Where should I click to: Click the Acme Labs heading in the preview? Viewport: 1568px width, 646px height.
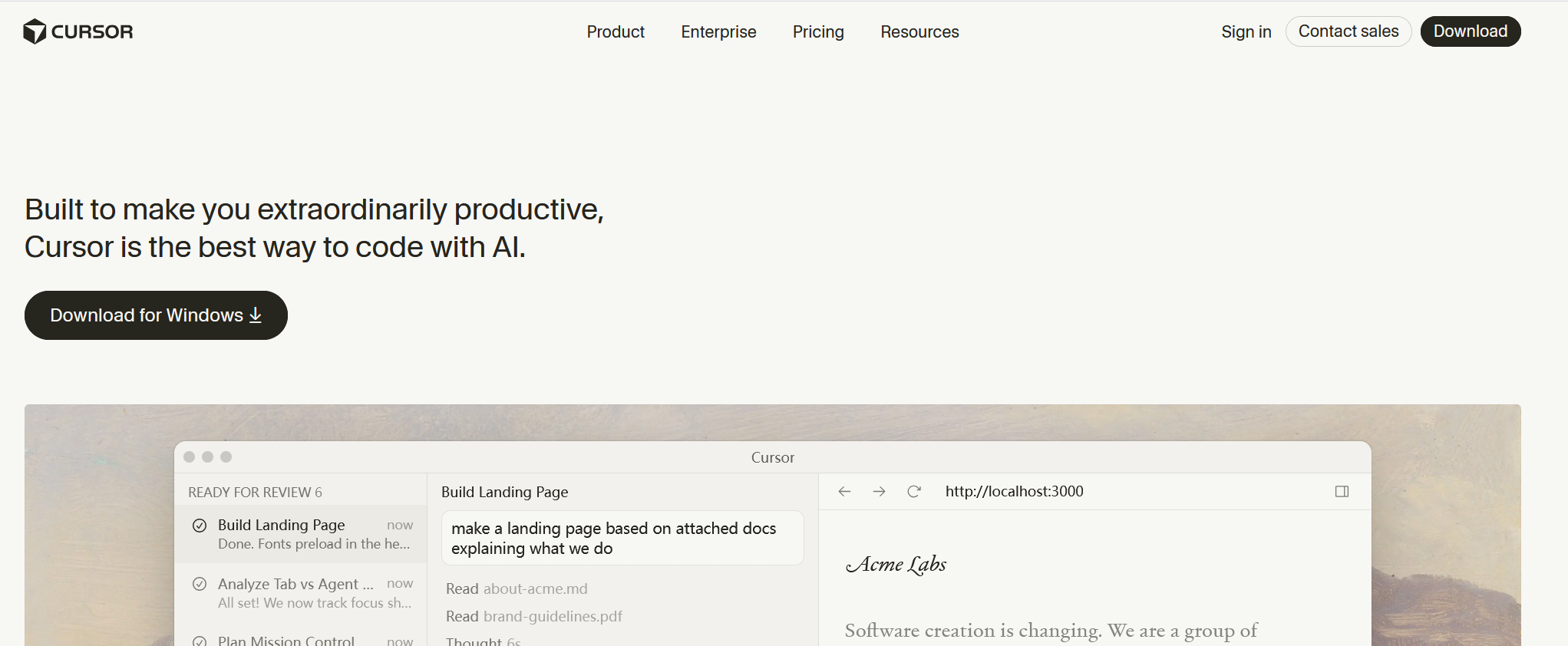point(896,565)
